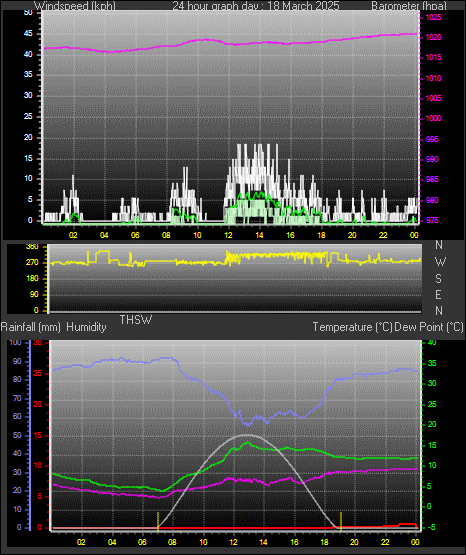
Task: Click the 15 value on windspeed axis
Action: (28, 158)
